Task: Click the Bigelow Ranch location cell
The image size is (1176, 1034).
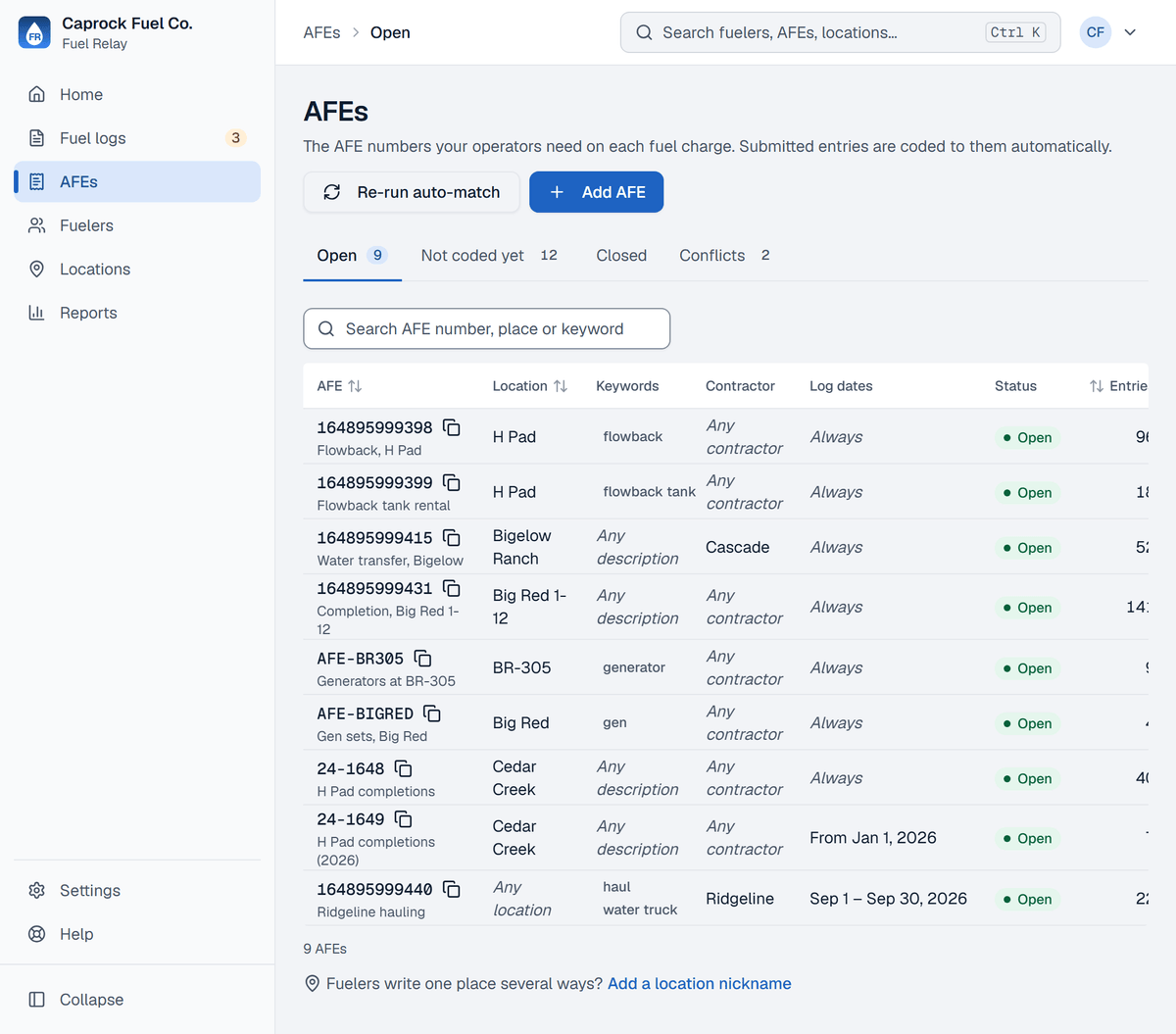Action: 522,547
